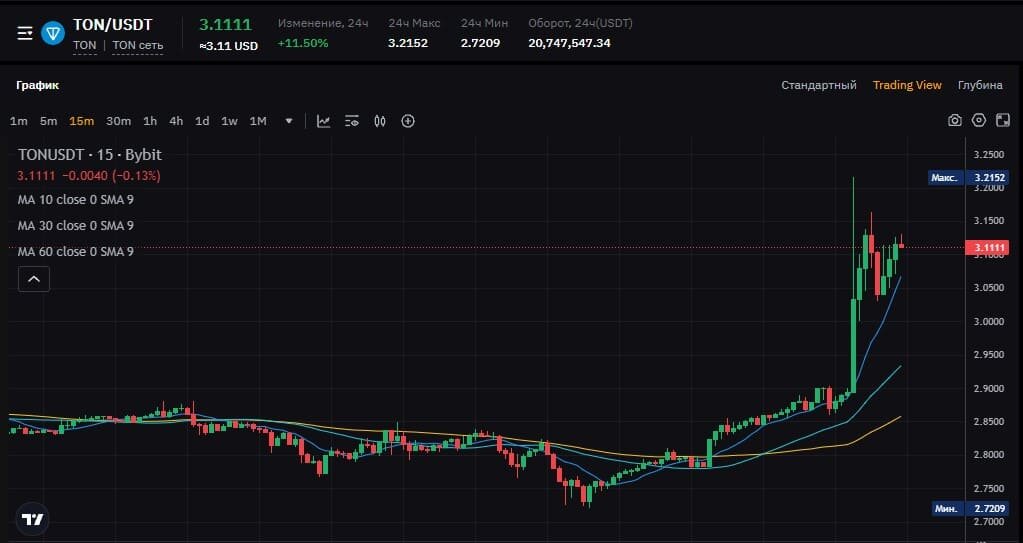Select the 1m timeframe

click(19, 121)
